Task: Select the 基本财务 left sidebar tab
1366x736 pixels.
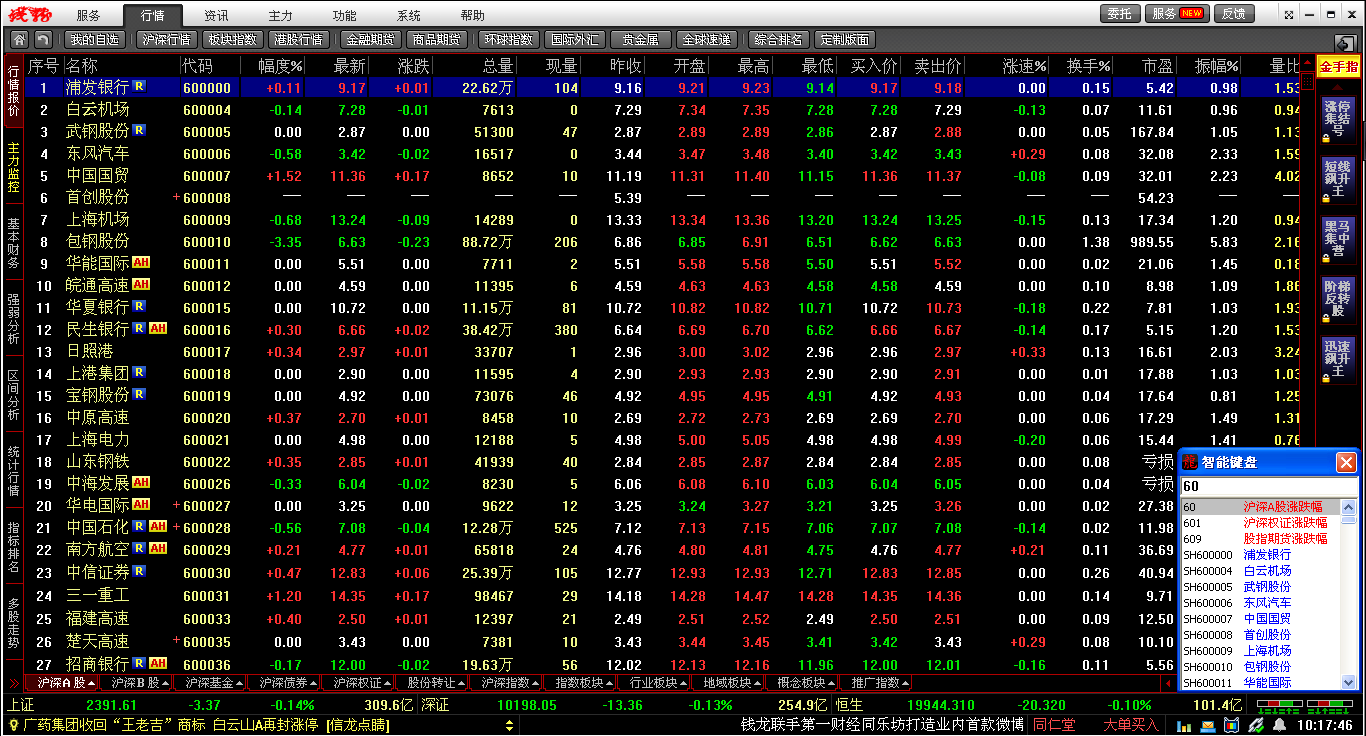Action: [13, 243]
